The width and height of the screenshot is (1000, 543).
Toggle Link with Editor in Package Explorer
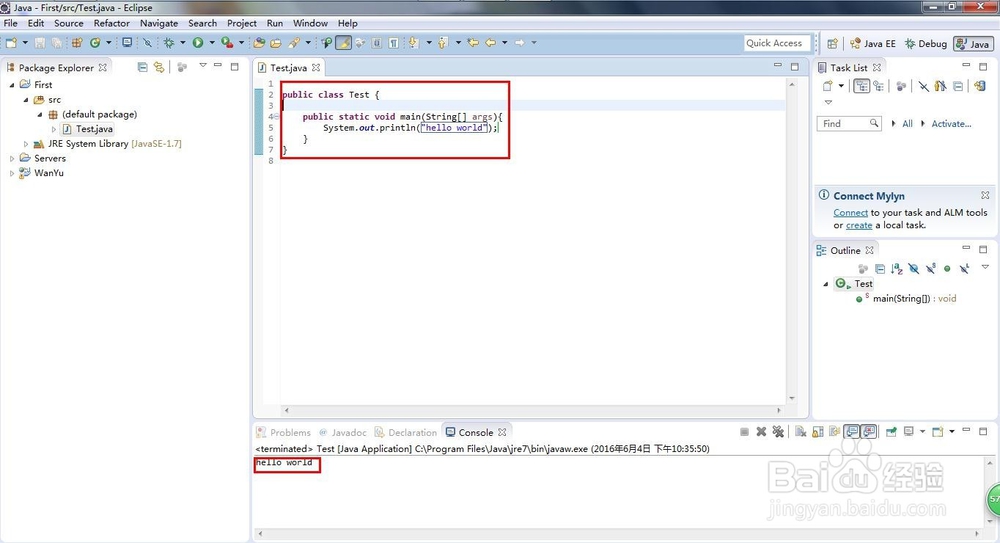tap(159, 67)
